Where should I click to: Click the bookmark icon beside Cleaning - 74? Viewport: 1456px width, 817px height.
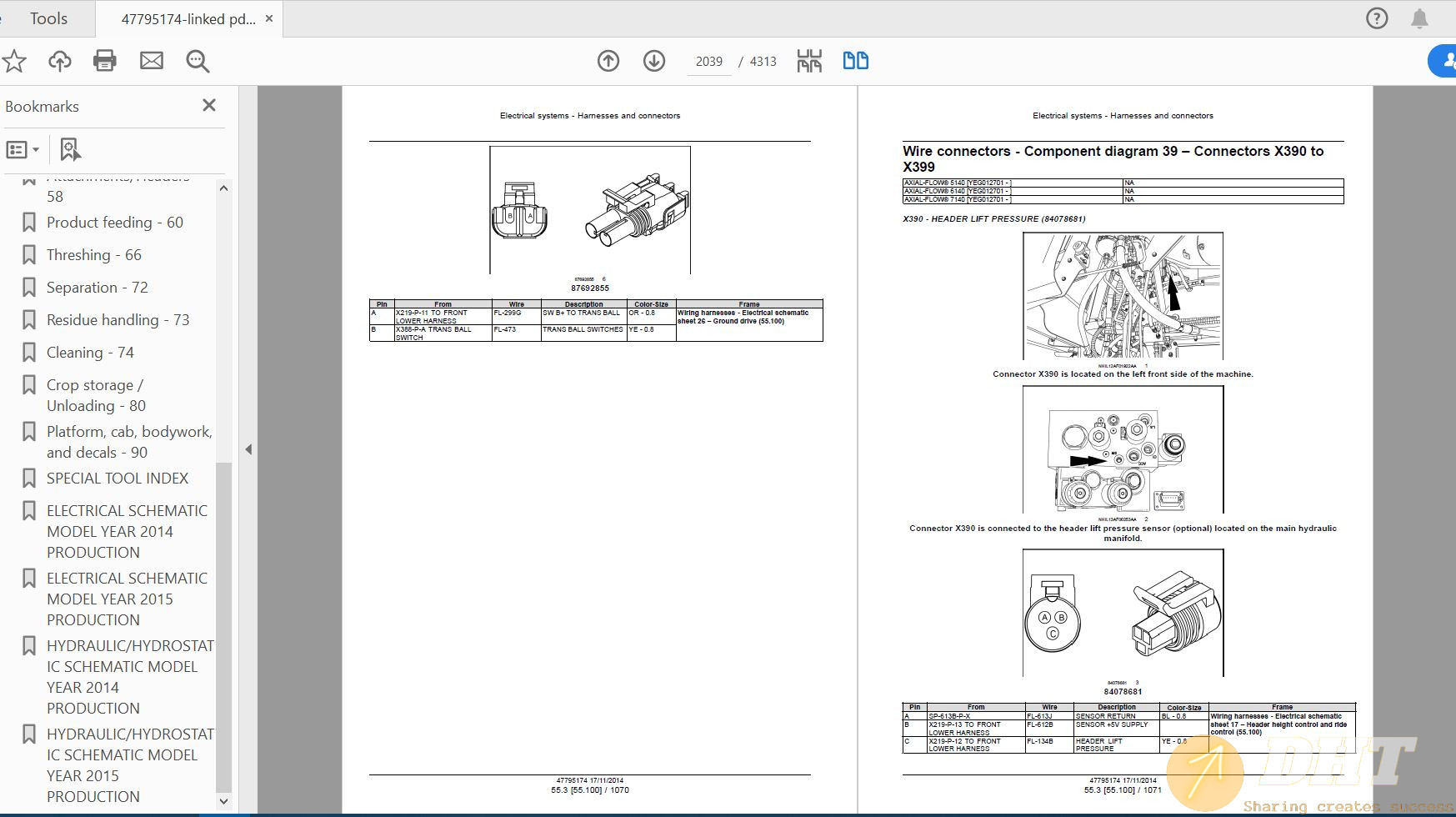pyautogui.click(x=29, y=353)
